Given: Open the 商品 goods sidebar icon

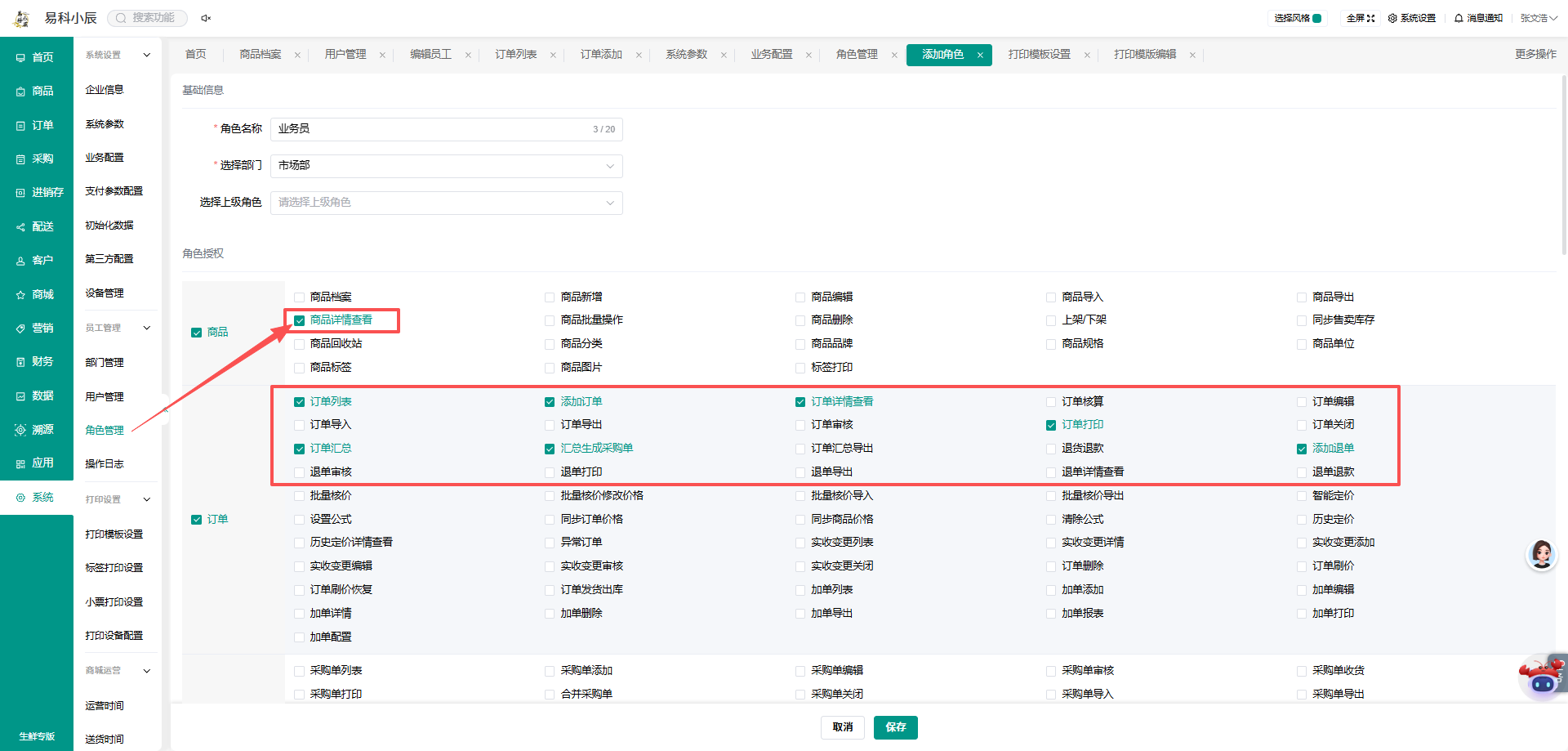Looking at the screenshot, I should [20, 92].
